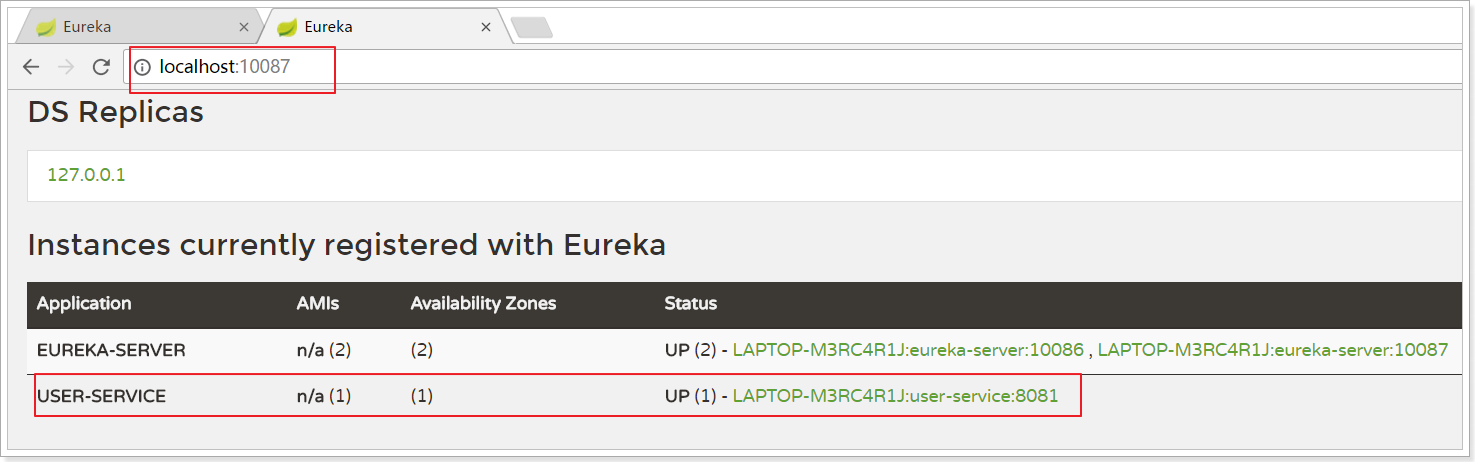This screenshot has width=1475, height=462.
Task: Close the second Eureka tab
Action: point(486,28)
